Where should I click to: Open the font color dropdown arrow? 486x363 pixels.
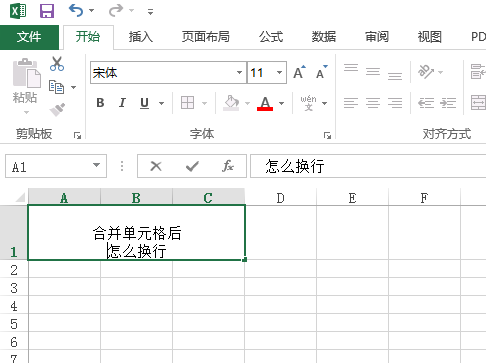tap(281, 103)
